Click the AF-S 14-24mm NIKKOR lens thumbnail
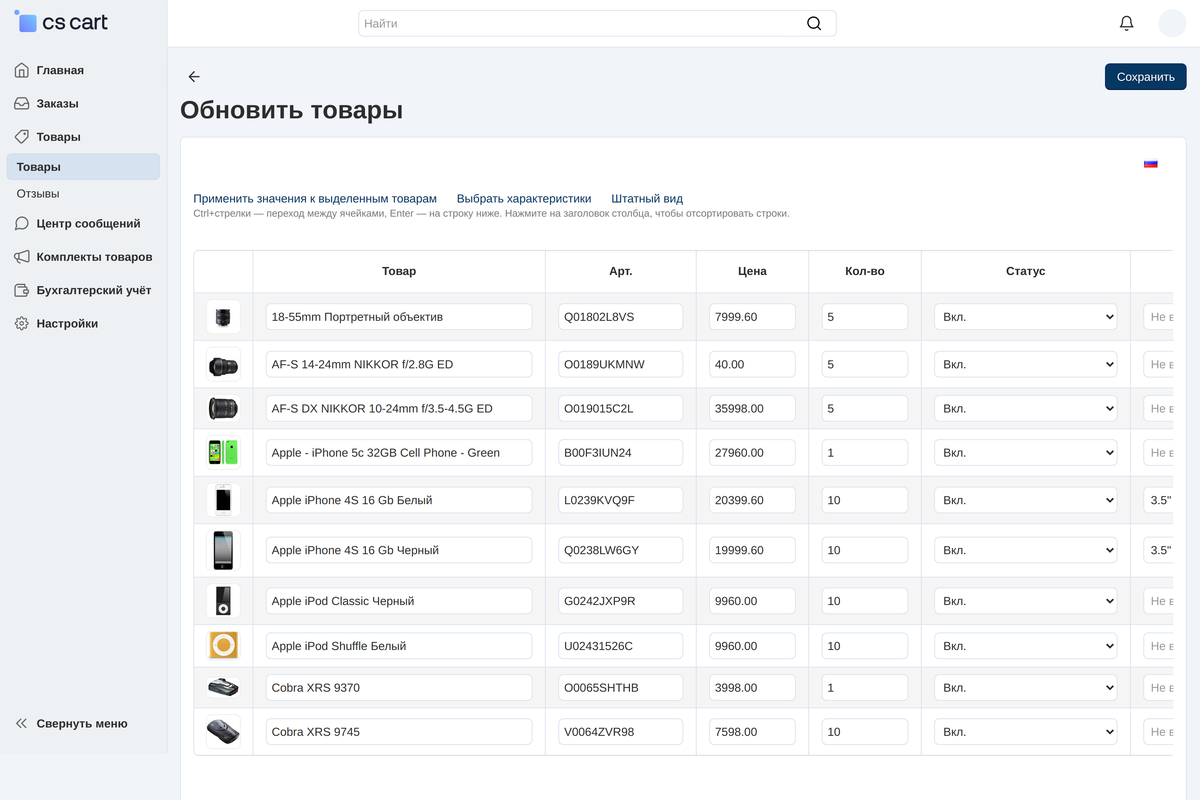This screenshot has width=1200, height=800. click(223, 364)
